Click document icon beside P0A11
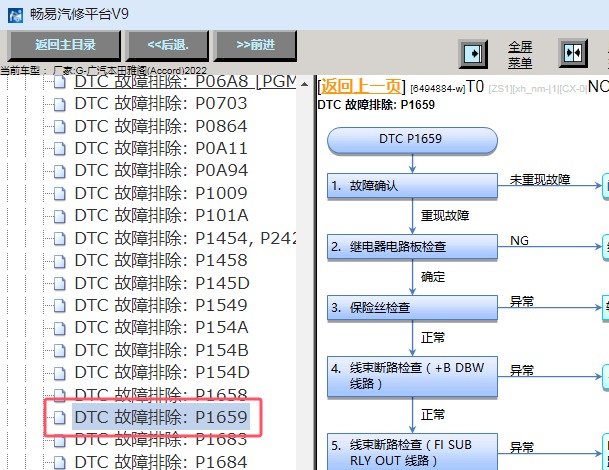 click(x=59, y=149)
